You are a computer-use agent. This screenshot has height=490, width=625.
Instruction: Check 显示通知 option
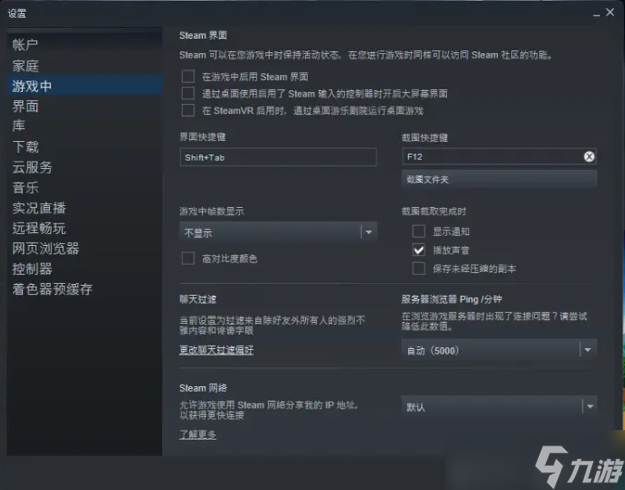coord(419,231)
